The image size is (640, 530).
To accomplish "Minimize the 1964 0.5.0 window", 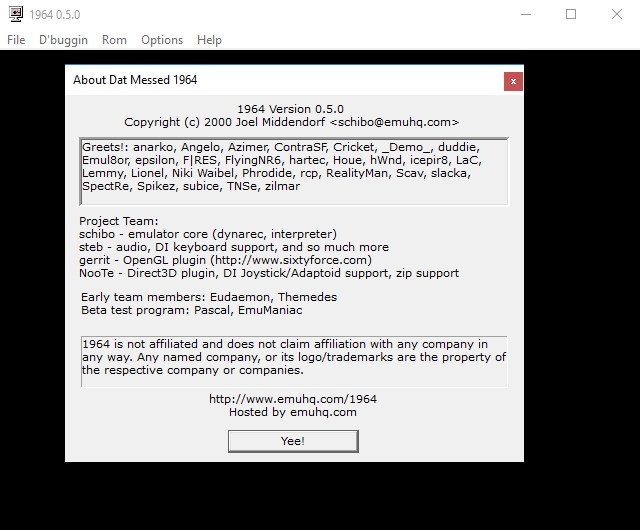I will (x=526, y=14).
